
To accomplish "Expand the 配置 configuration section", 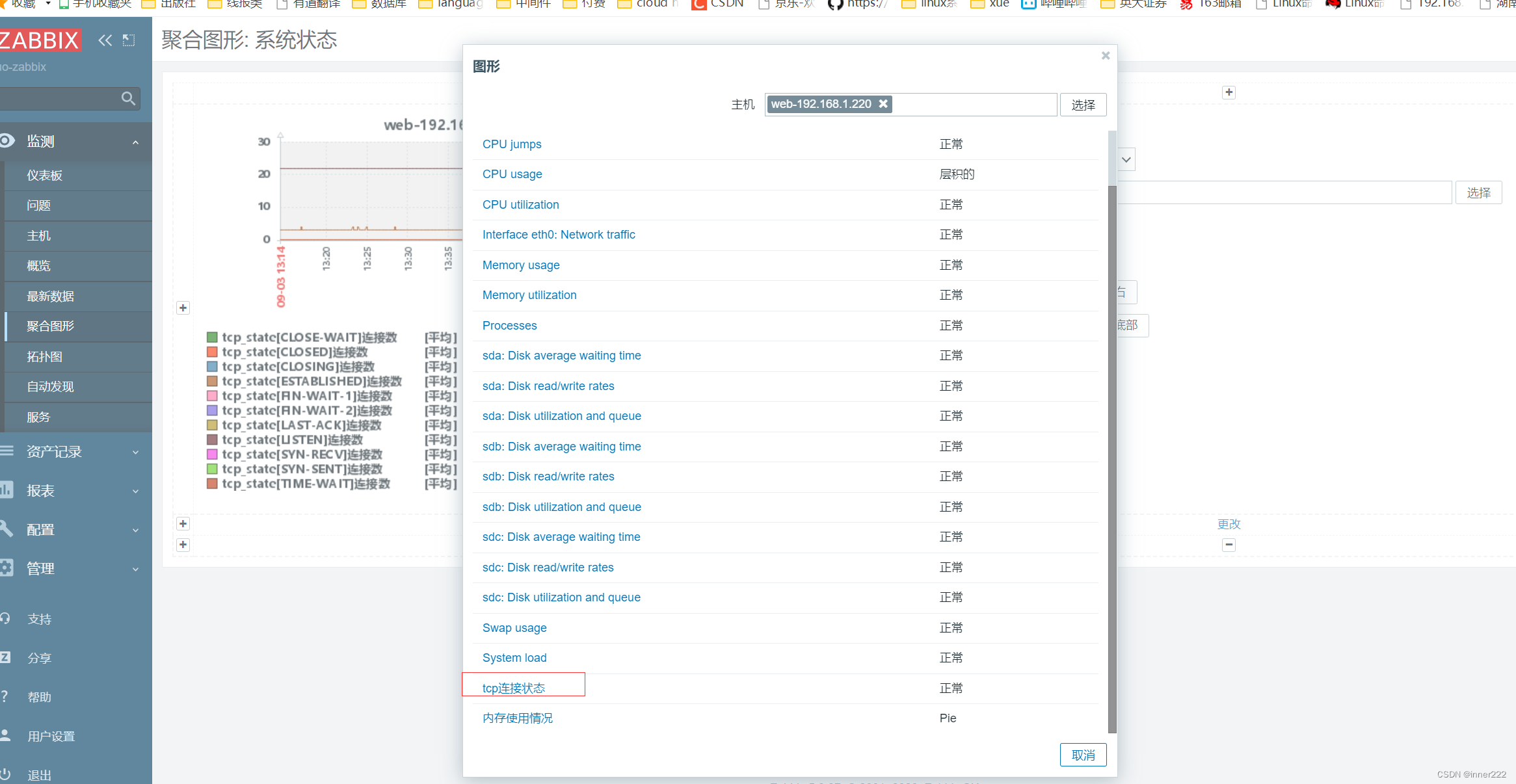I will coord(76,530).
